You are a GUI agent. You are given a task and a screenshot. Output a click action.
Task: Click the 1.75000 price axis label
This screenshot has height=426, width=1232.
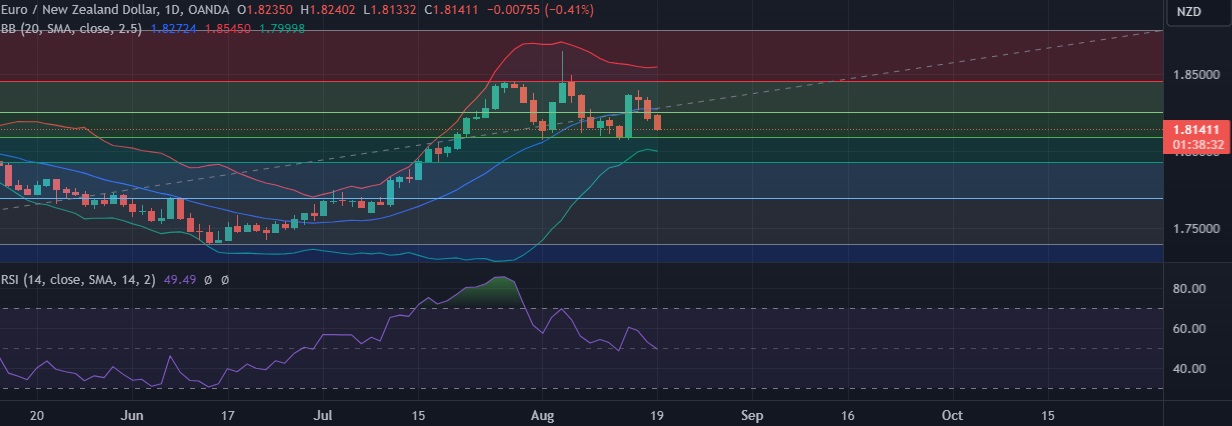[1196, 229]
